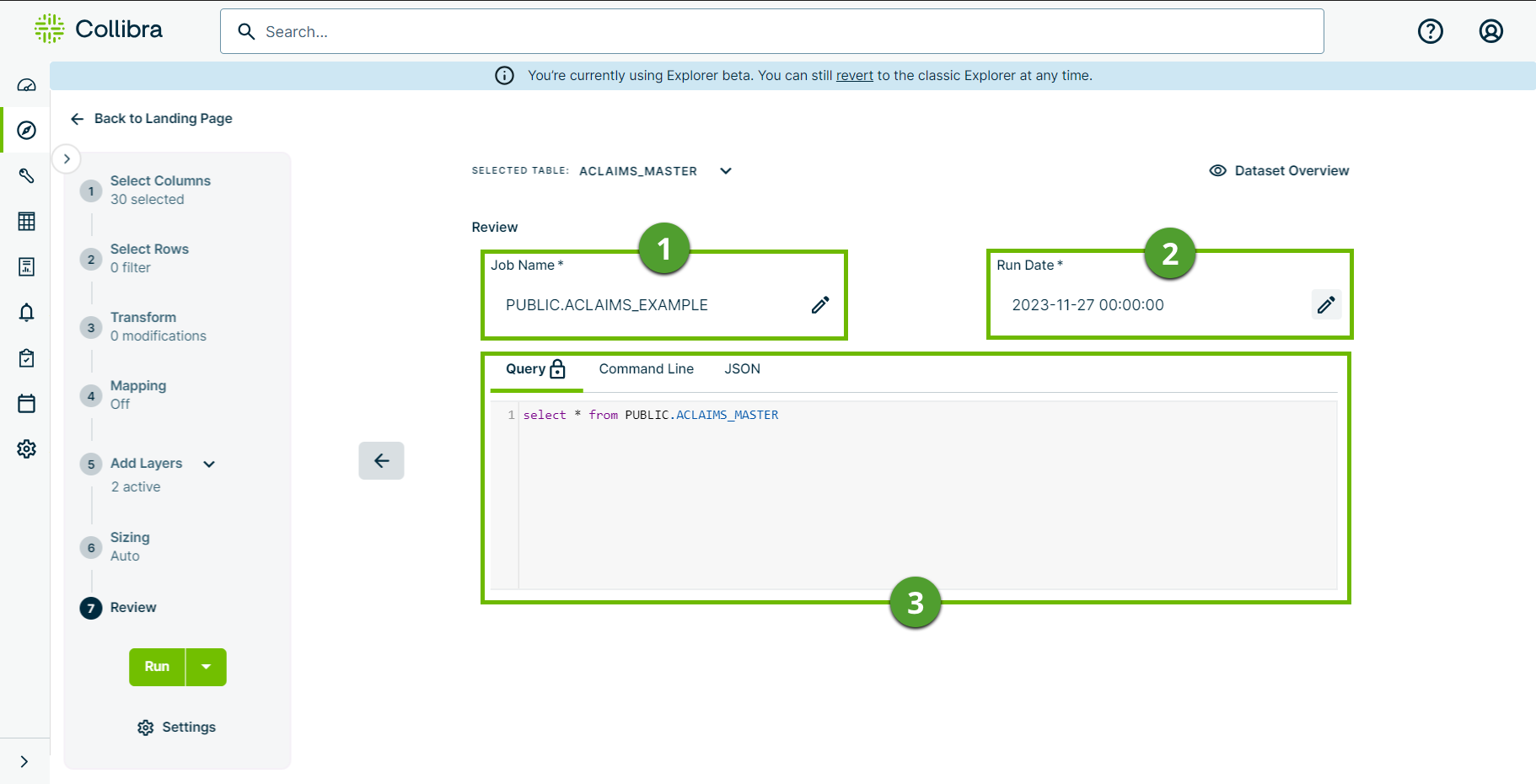Go to the Select Columns step
The height and width of the screenshot is (784, 1536).
160,181
